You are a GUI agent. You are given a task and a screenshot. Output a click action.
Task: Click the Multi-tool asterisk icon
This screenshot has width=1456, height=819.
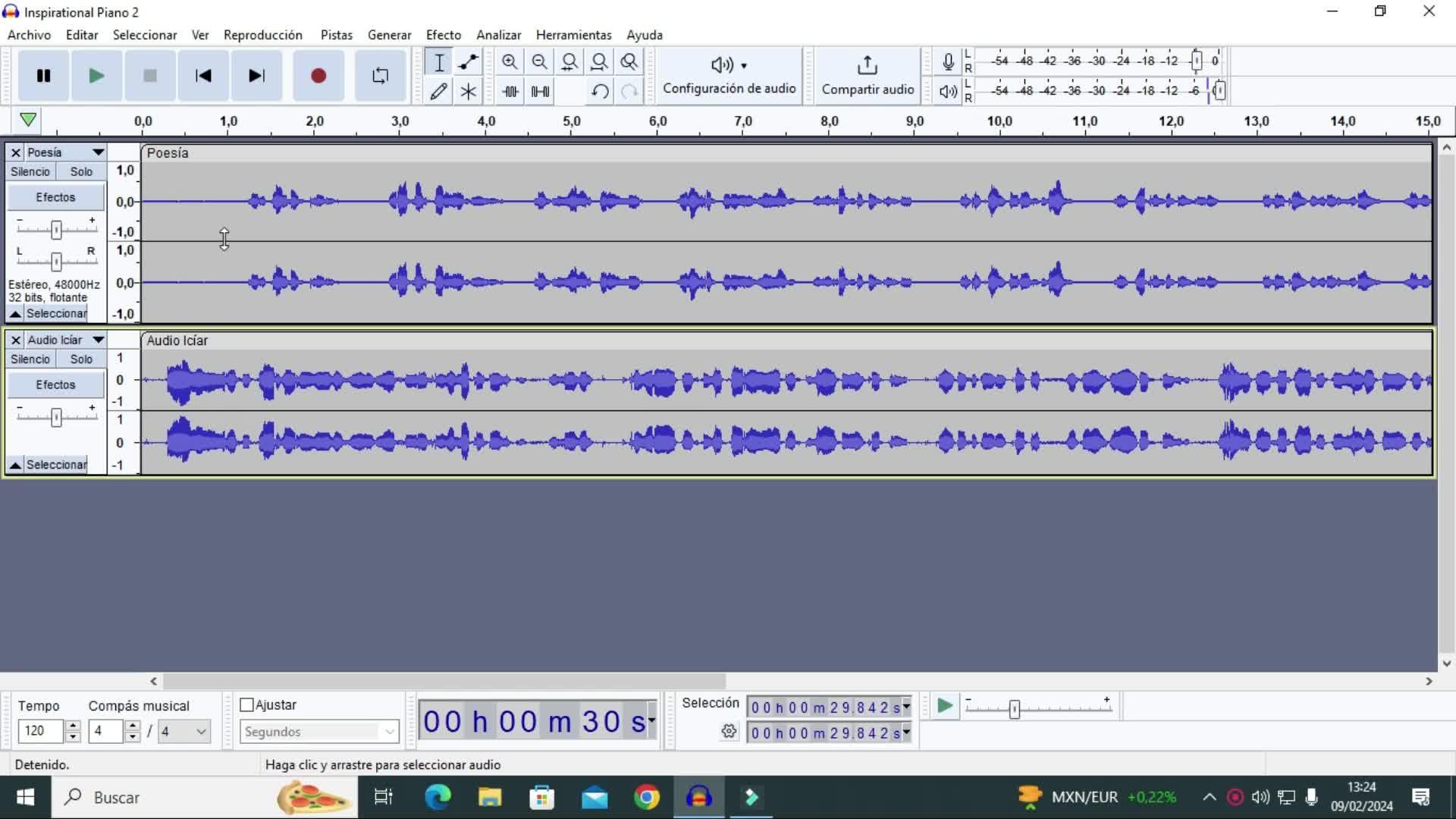coord(468,92)
